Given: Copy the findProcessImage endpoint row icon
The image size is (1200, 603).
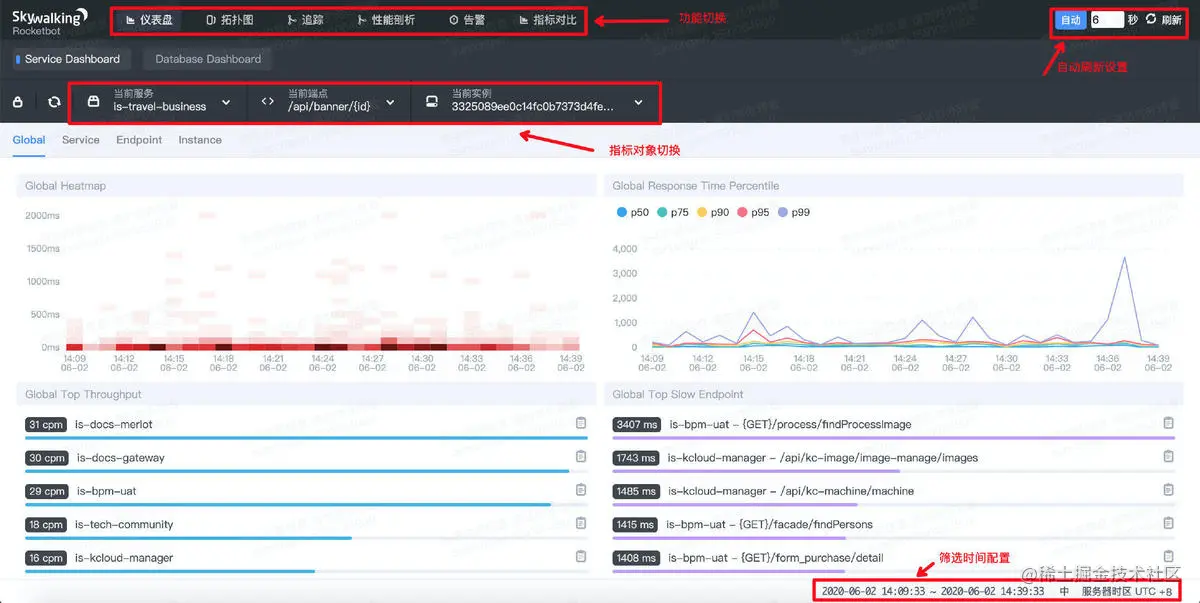Looking at the screenshot, I should pos(1169,424).
